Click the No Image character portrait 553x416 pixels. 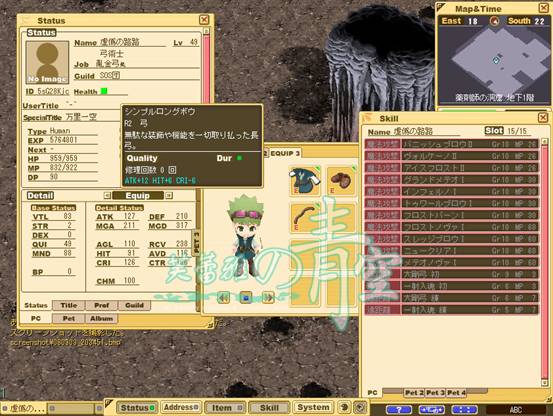(x=47, y=62)
